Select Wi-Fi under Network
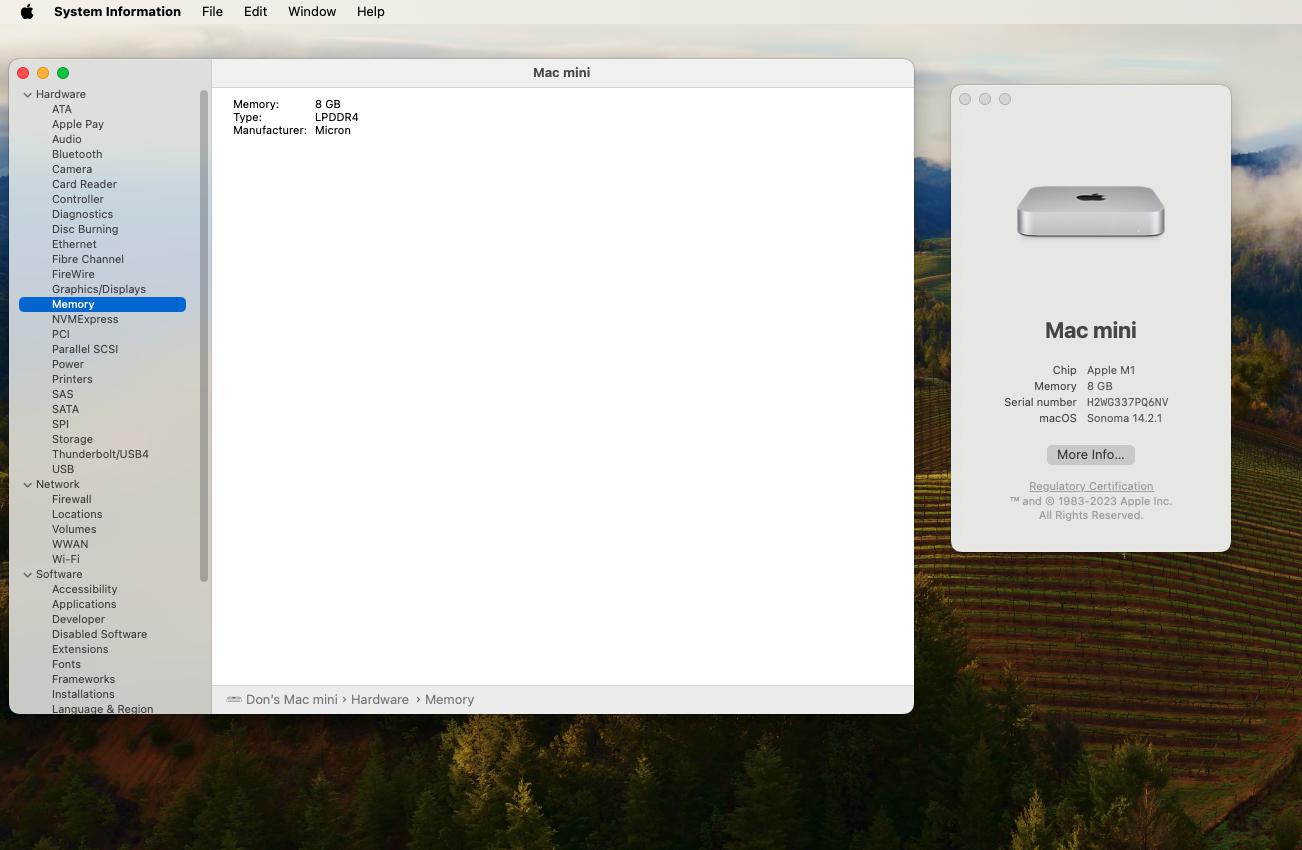Image resolution: width=1302 pixels, height=850 pixels. [x=66, y=559]
